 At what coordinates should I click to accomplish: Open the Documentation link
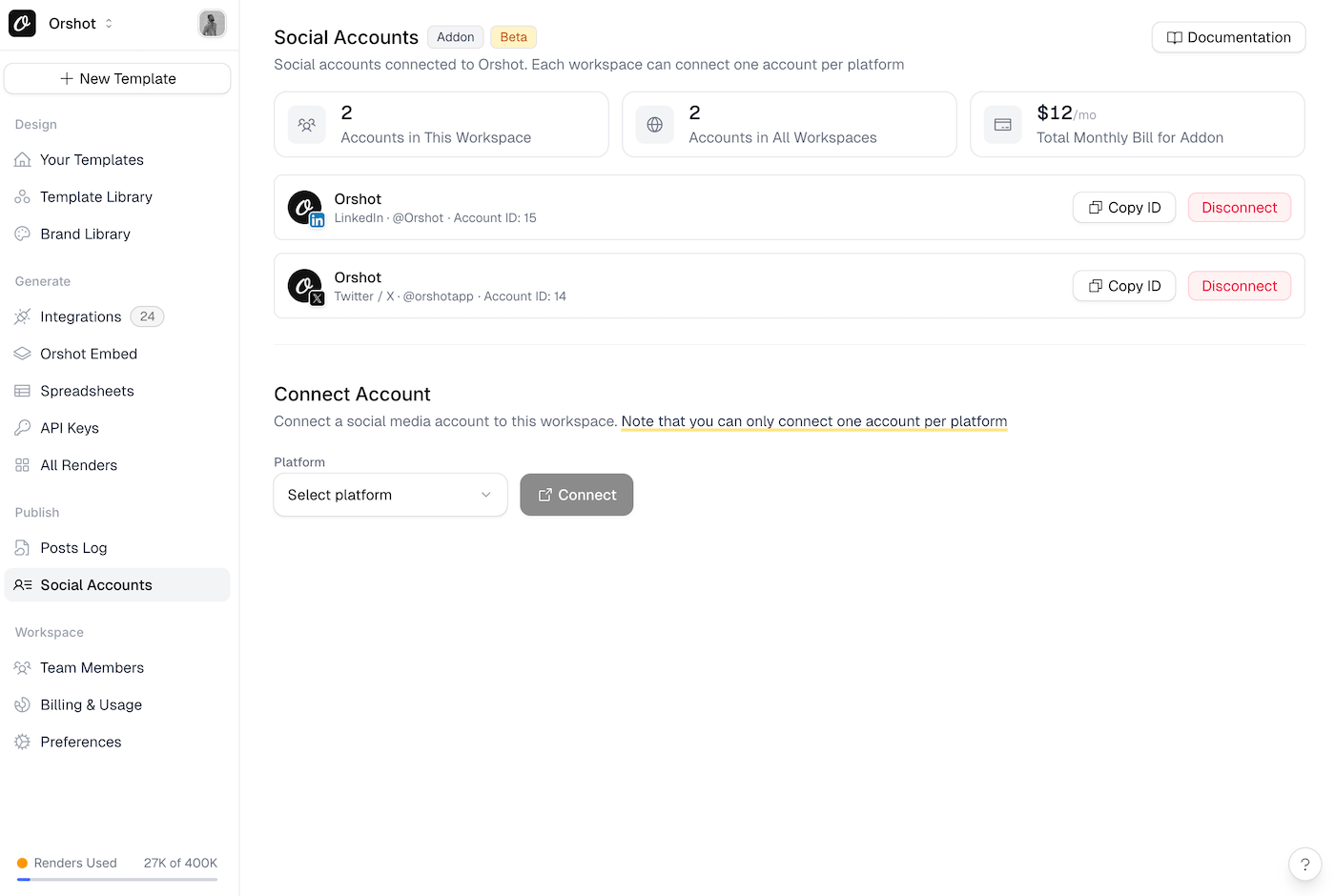pyautogui.click(x=1228, y=38)
